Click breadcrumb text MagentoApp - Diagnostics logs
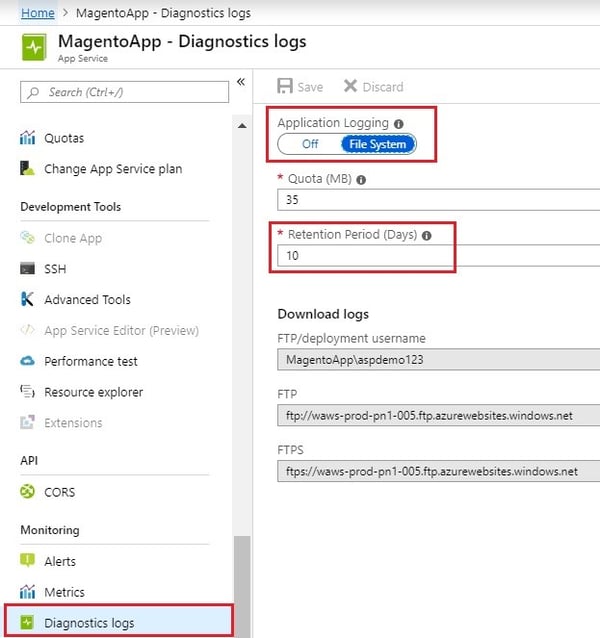 click(163, 13)
